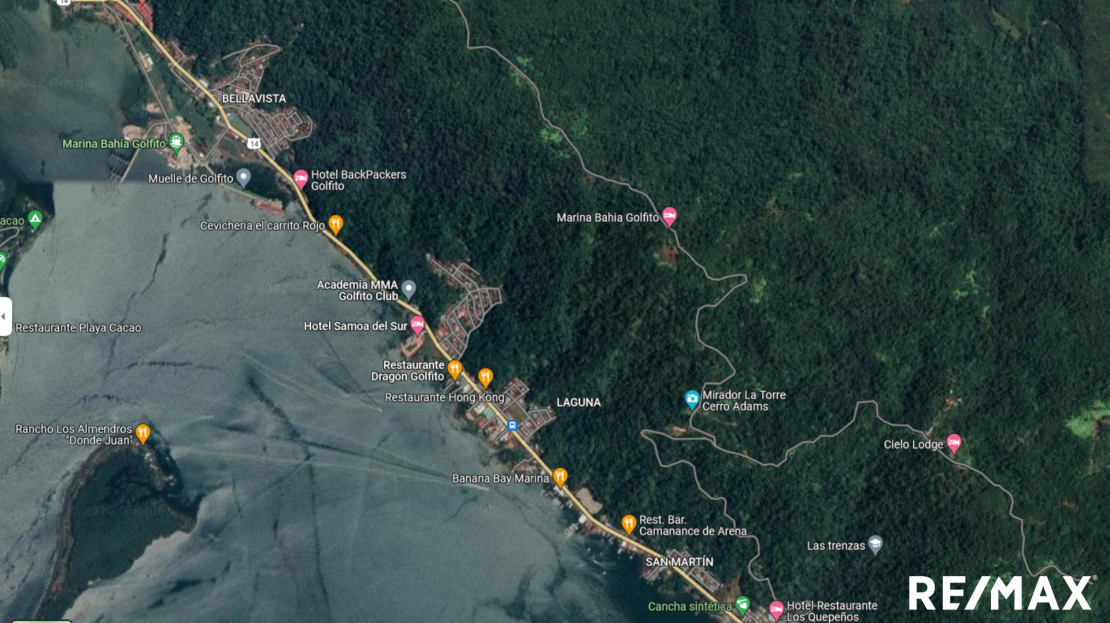
Task: Click the Mirador La Torre Cerro Adams camera pin
Action: [692, 399]
